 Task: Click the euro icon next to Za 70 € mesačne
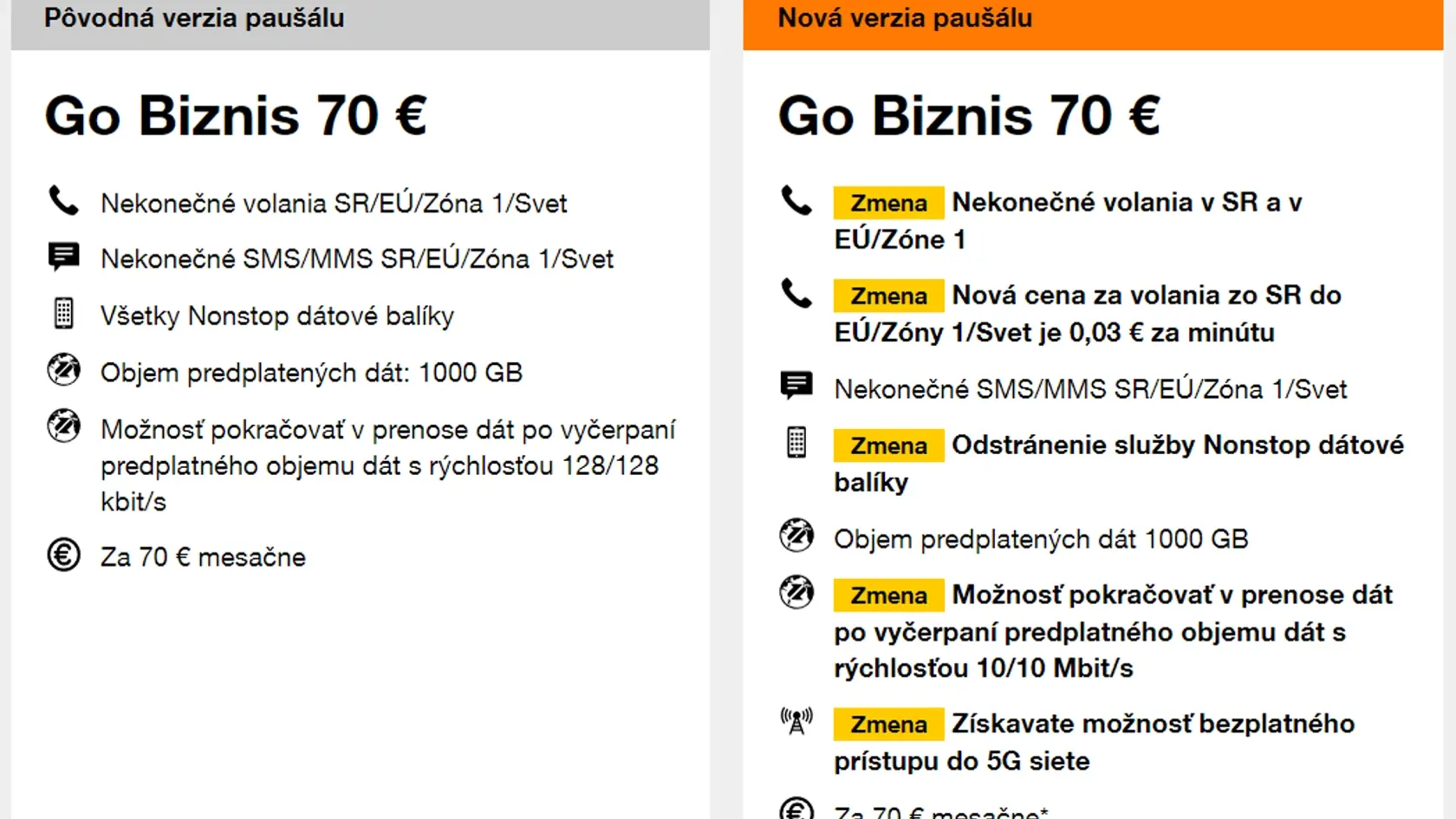point(63,555)
